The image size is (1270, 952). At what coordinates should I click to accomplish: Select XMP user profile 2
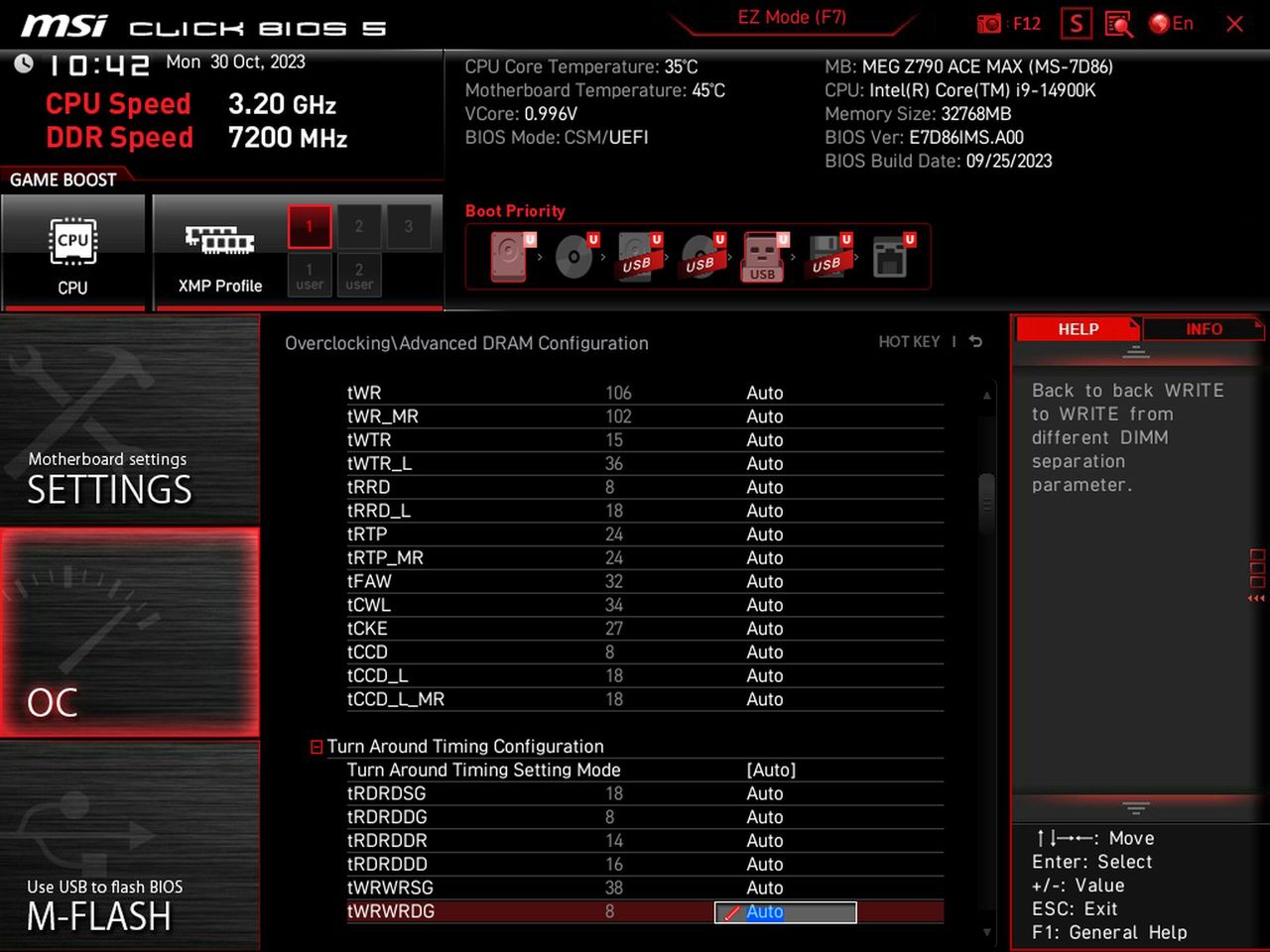coord(359,275)
